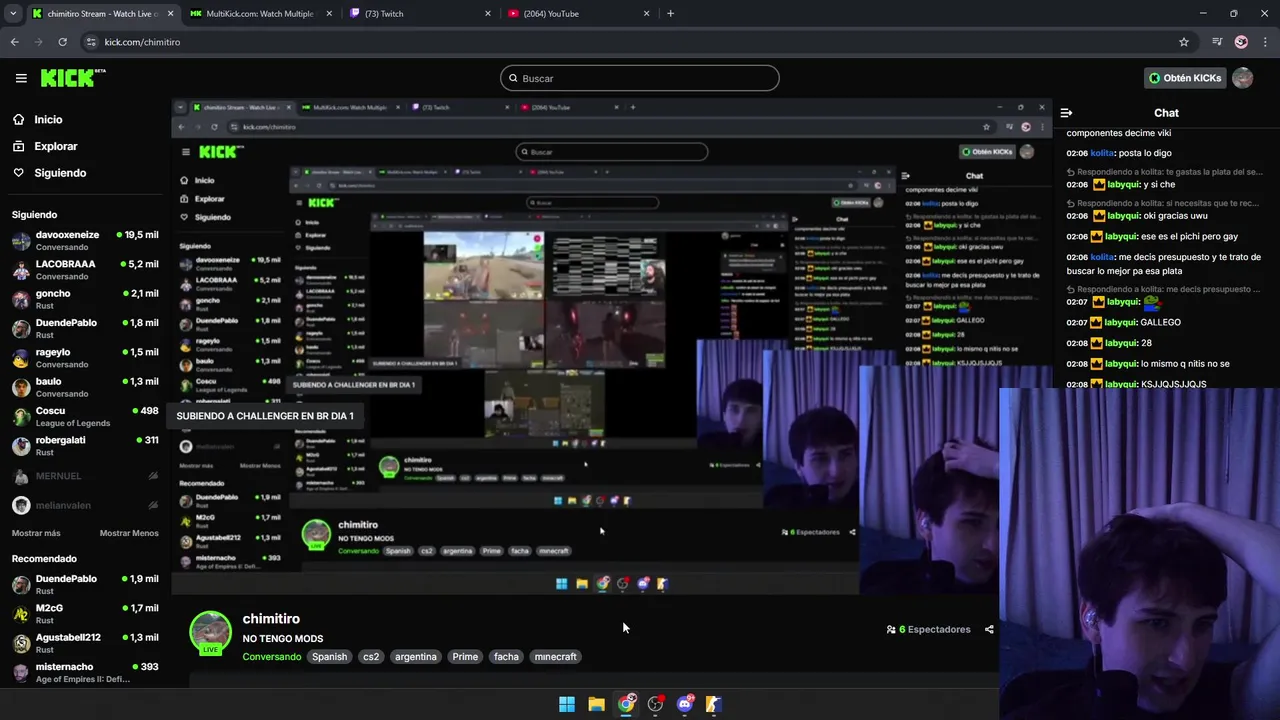The height and width of the screenshot is (720, 1280).
Task: Open the tab search dropdown arrow
Action: click(x=13, y=14)
